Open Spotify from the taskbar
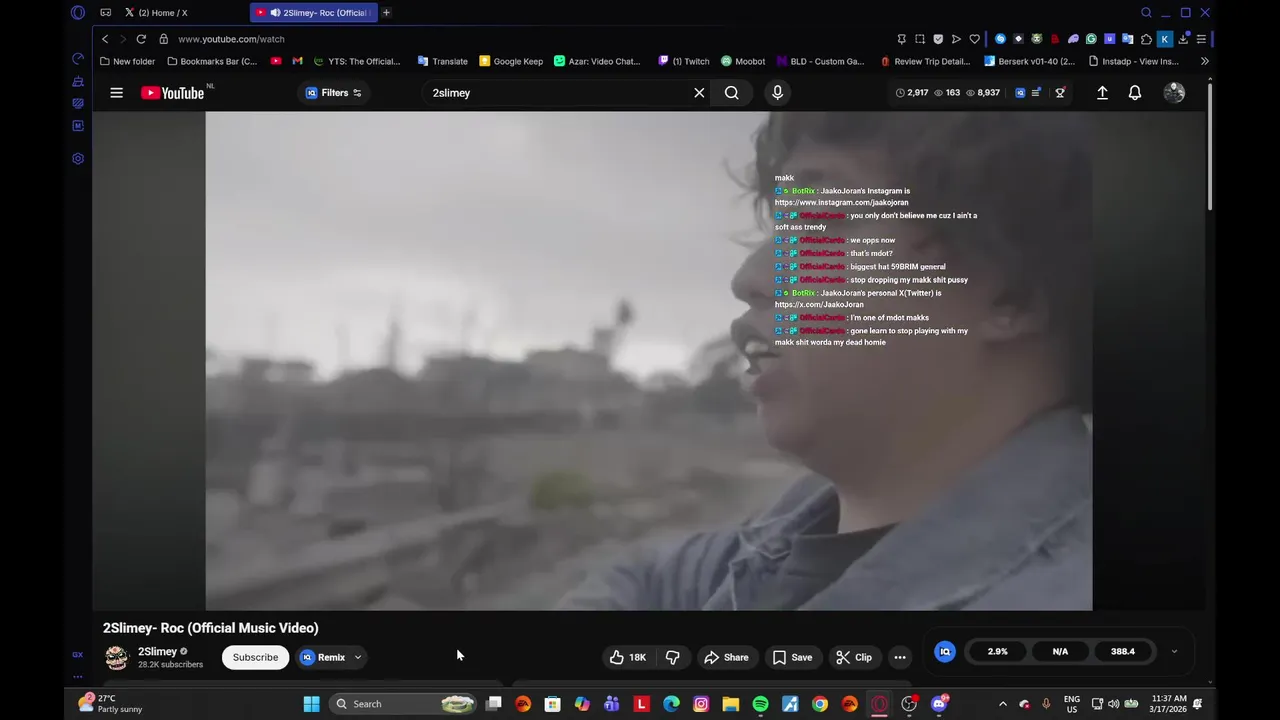Viewport: 1280px width, 720px height. [760, 704]
